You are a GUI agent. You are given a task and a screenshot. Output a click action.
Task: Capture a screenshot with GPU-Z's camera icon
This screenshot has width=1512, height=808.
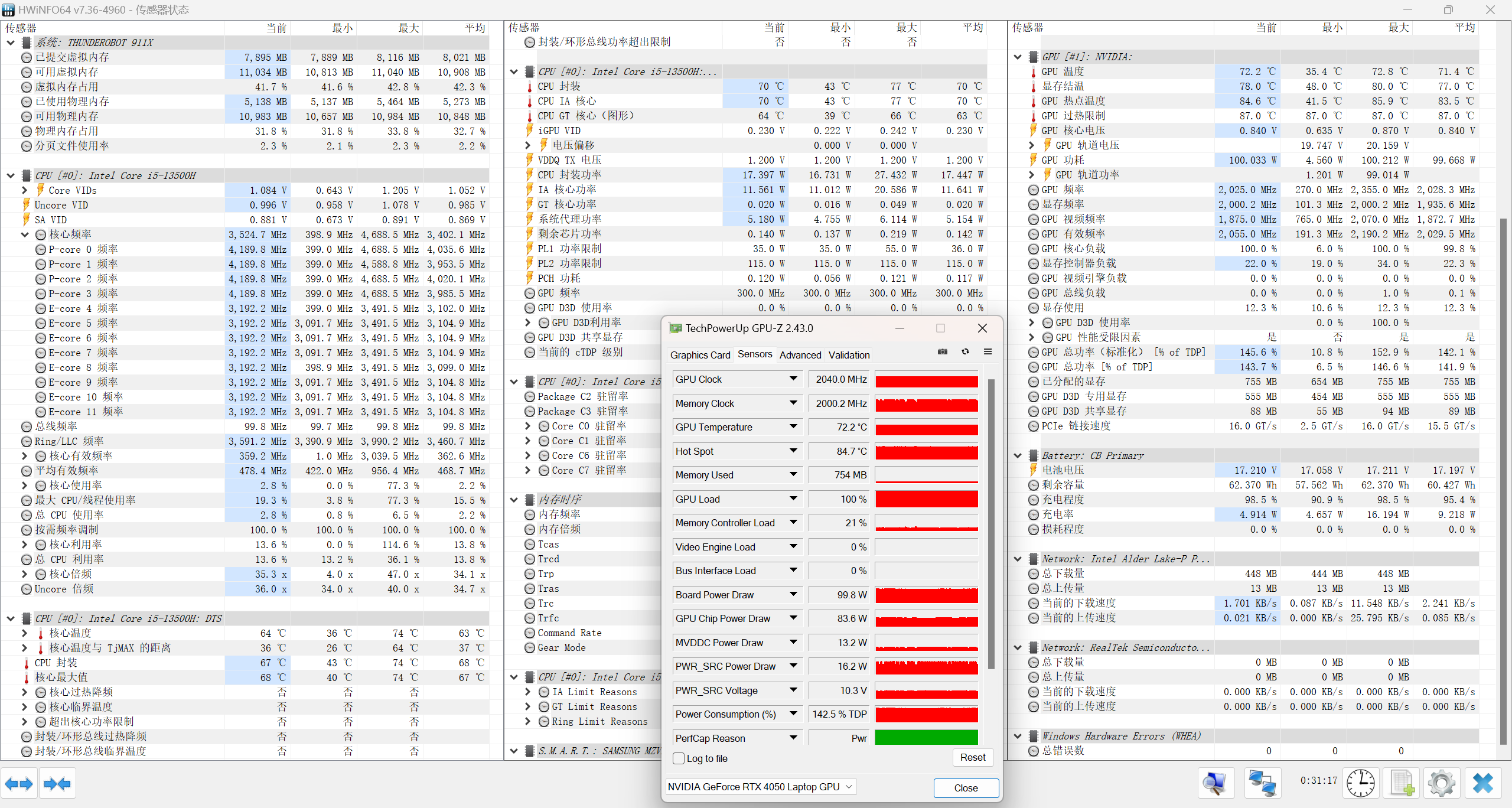pos(943,351)
